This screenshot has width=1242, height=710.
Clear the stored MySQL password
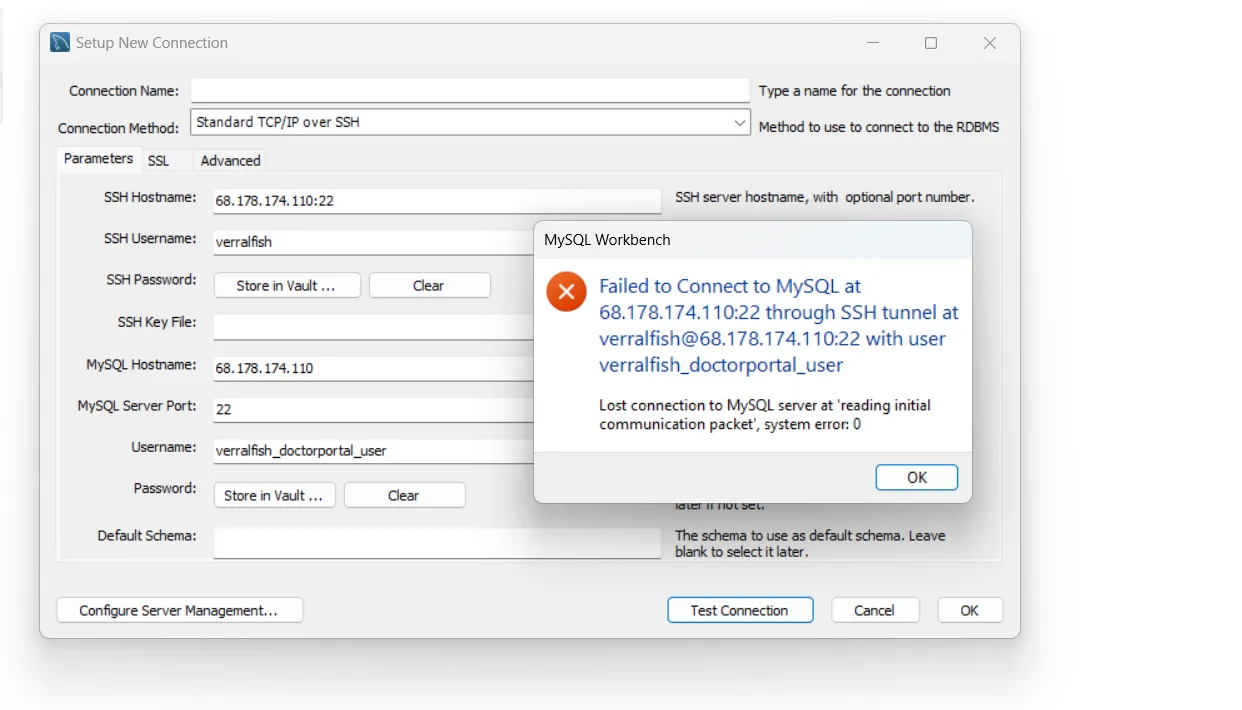[x=403, y=495]
